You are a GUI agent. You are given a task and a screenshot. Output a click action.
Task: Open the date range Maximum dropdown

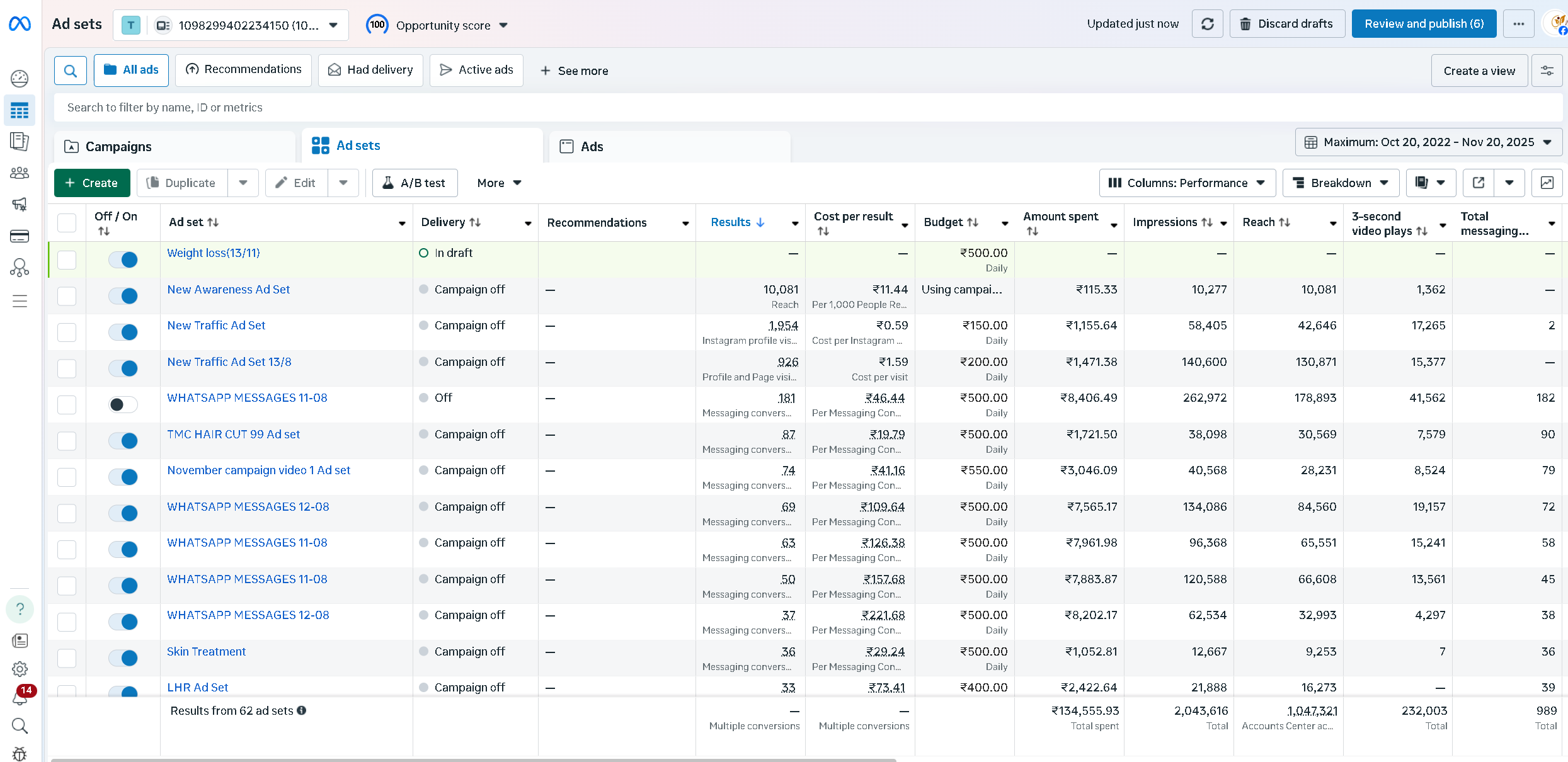pos(1428,142)
